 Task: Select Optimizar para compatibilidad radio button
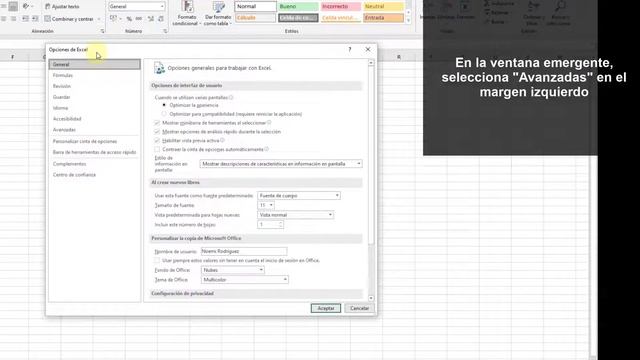click(164, 114)
